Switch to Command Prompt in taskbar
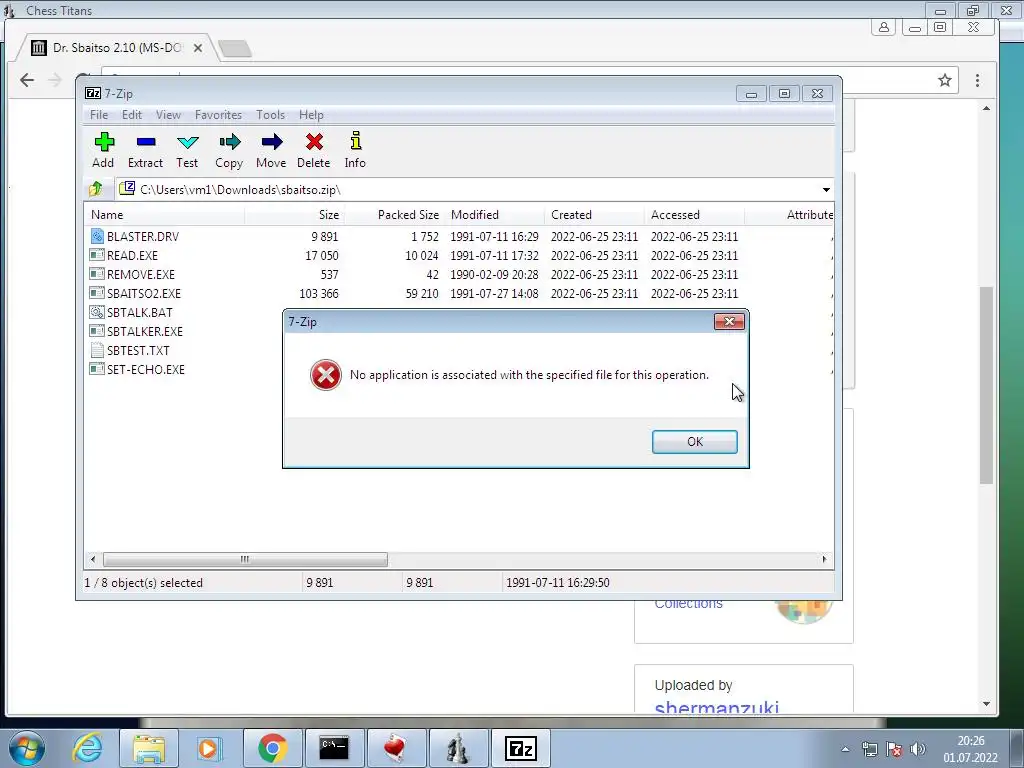Image resolution: width=1024 pixels, height=768 pixels. [334, 748]
